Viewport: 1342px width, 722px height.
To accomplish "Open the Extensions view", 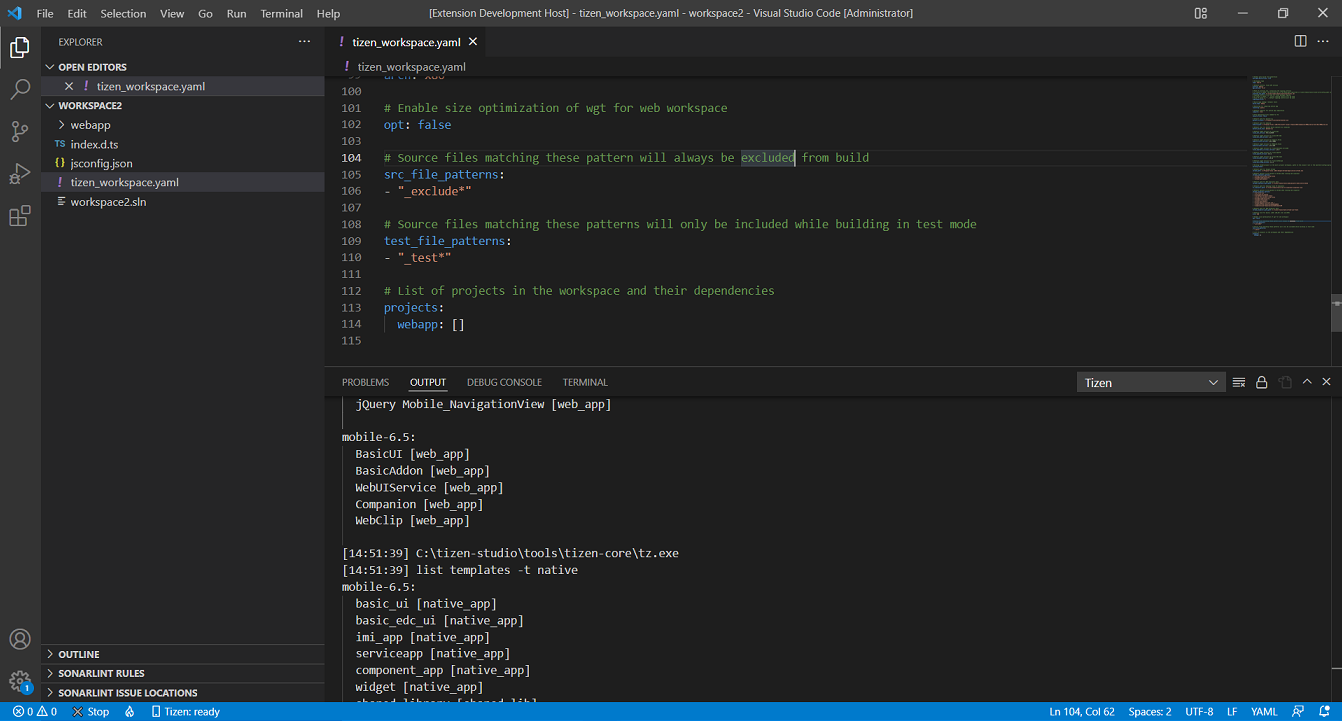I will (x=20, y=216).
